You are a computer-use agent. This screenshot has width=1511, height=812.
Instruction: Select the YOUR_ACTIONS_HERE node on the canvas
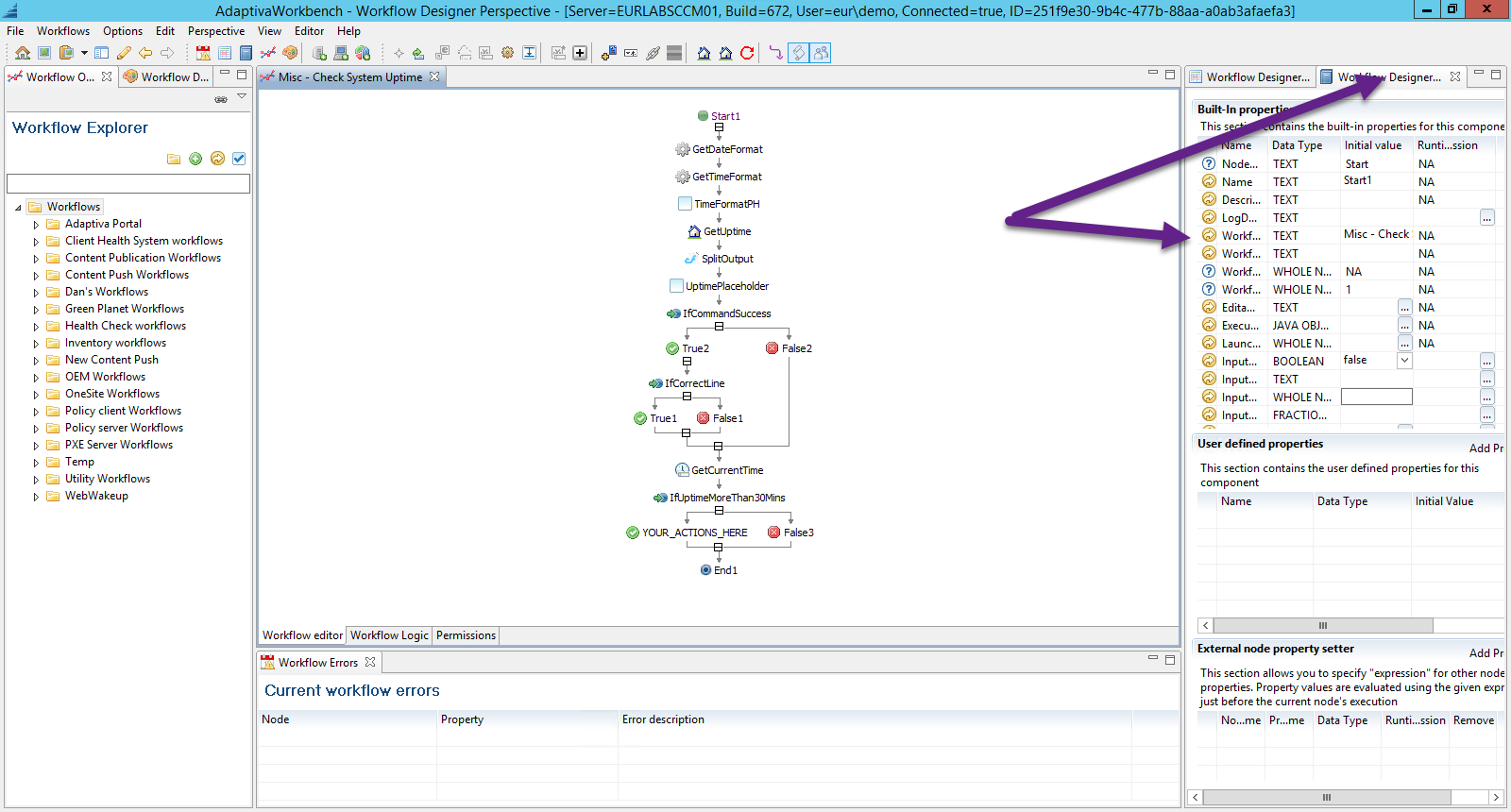tap(687, 533)
